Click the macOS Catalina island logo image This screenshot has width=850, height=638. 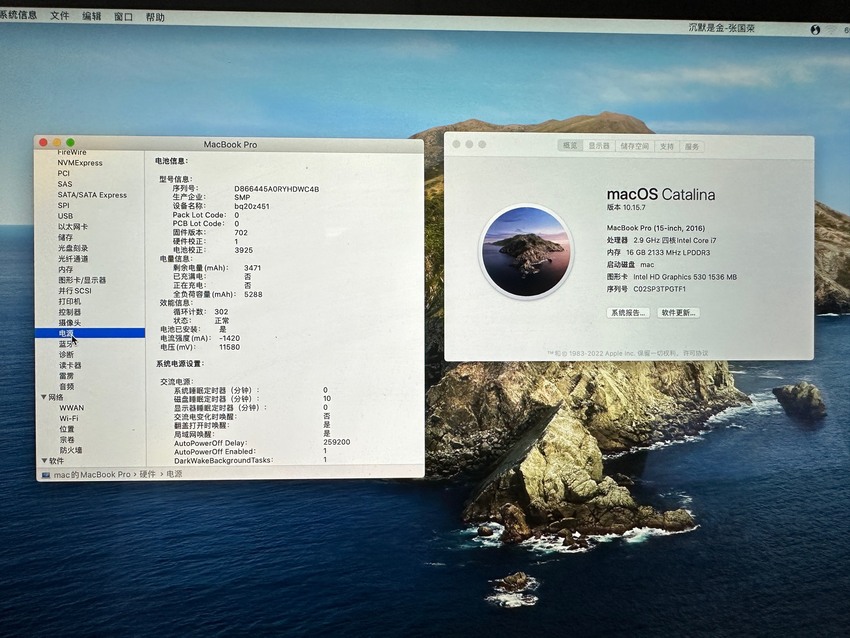tap(526, 251)
